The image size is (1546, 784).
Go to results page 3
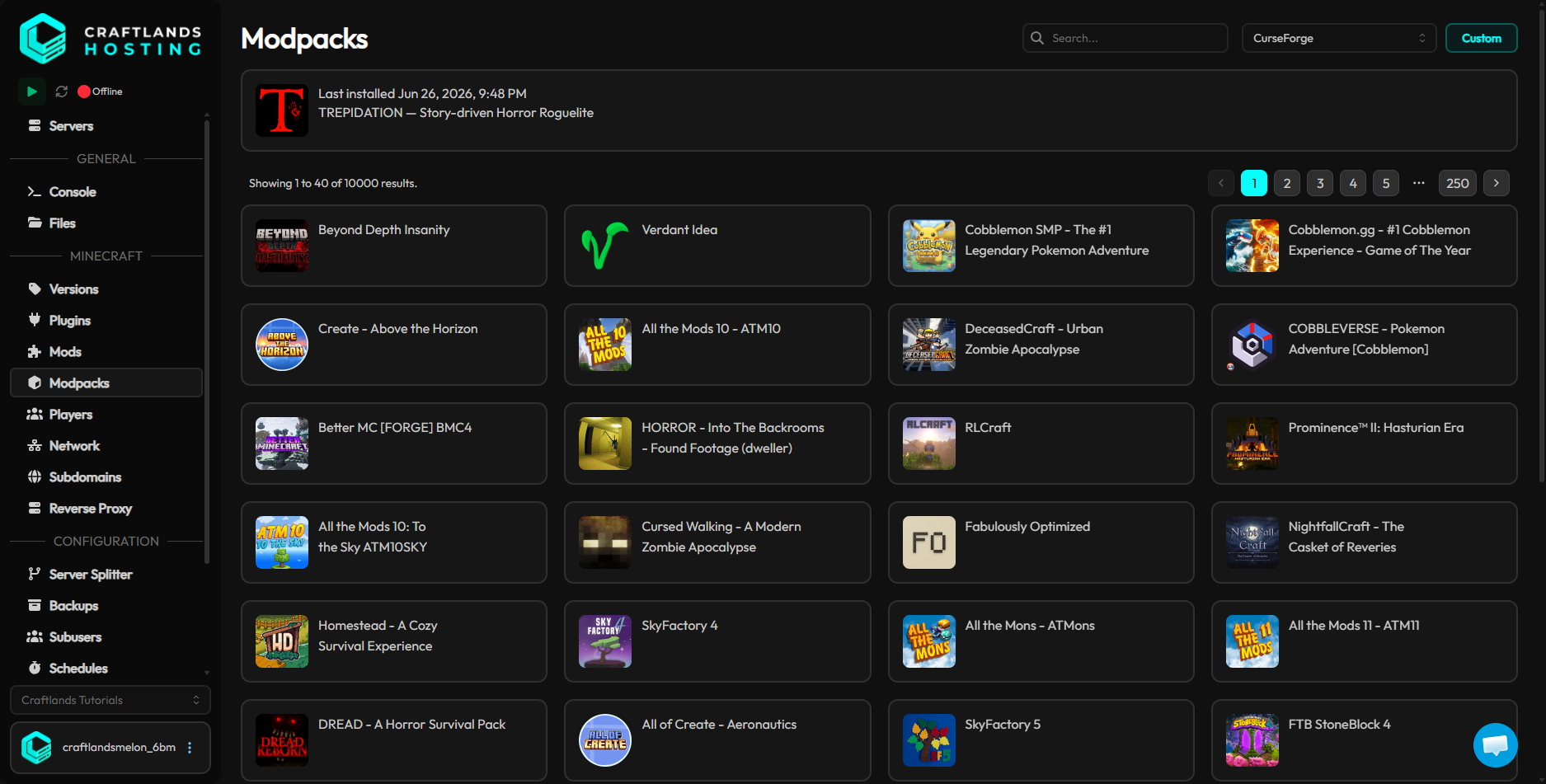click(x=1320, y=183)
